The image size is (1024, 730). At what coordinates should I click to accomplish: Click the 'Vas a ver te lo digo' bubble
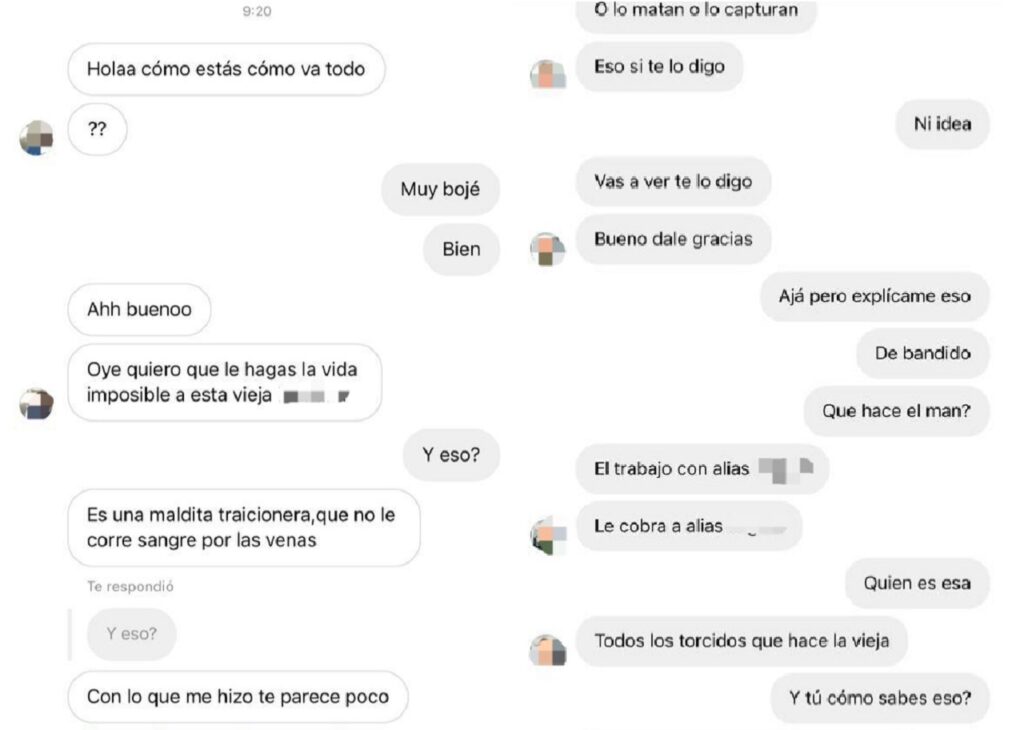click(x=673, y=182)
